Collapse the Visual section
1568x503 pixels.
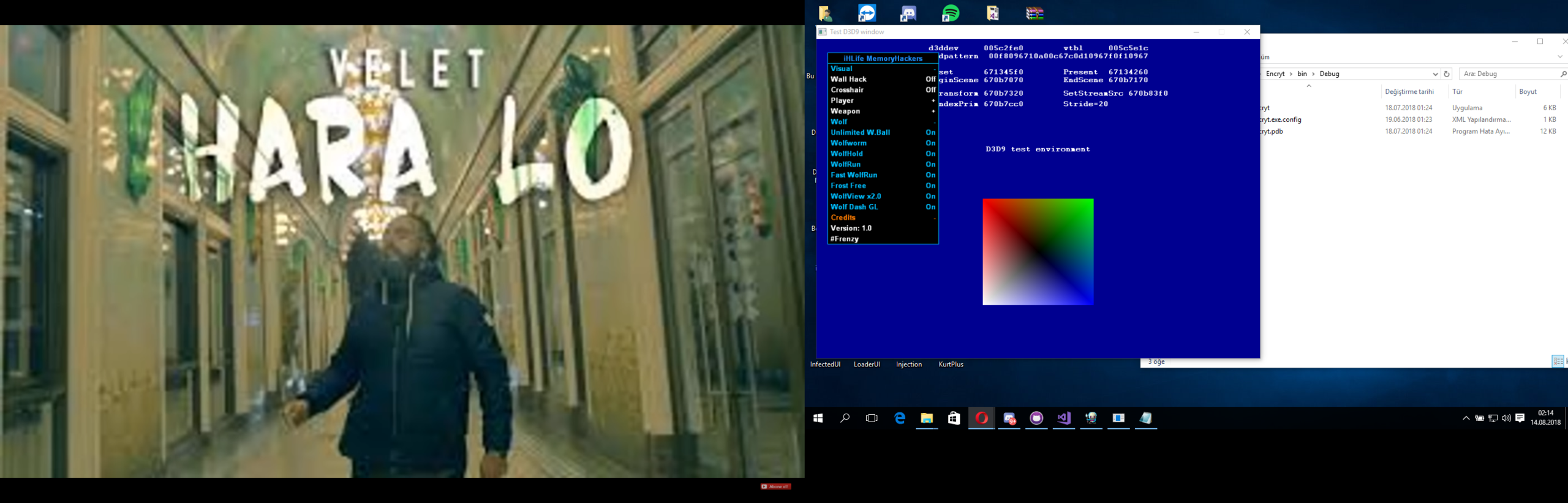(883, 69)
